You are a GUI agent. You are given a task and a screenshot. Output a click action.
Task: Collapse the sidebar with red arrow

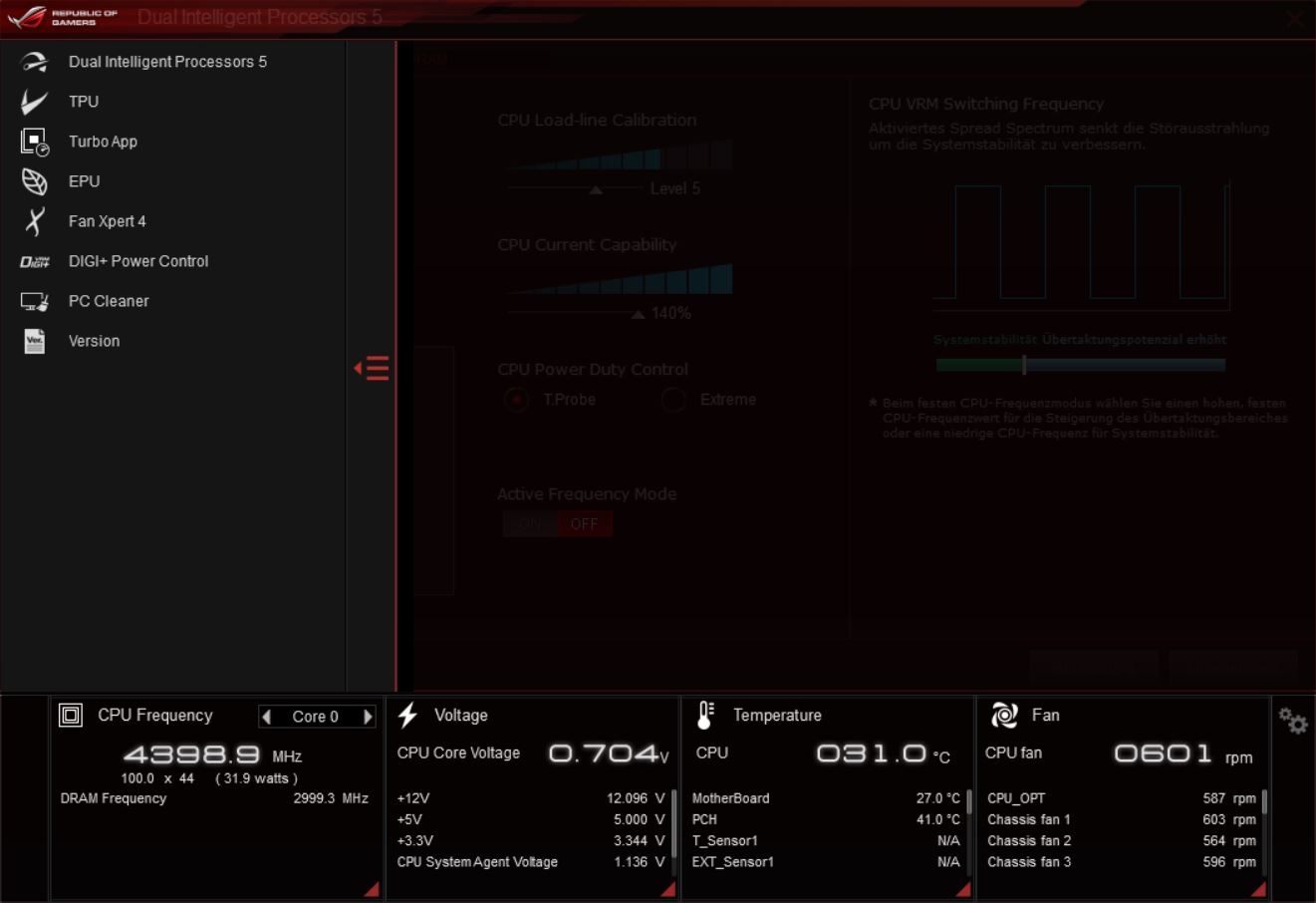pos(372,369)
